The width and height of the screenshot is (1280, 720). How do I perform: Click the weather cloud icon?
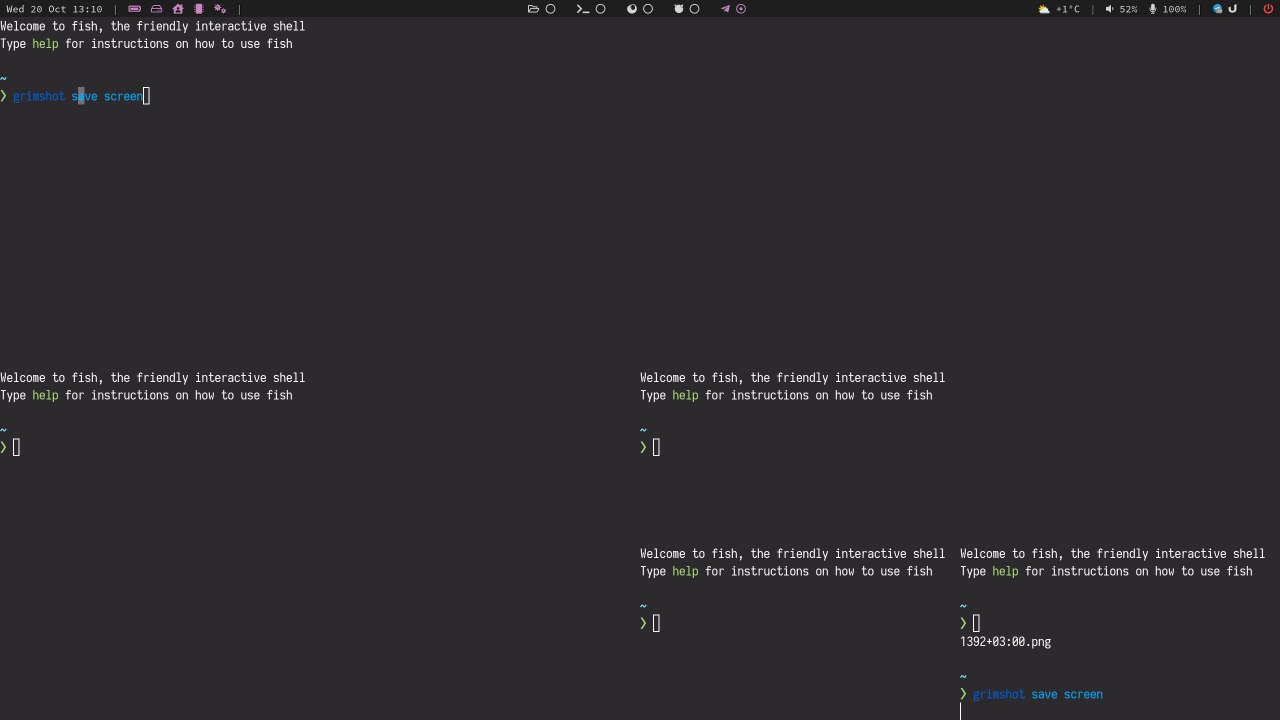point(1044,9)
